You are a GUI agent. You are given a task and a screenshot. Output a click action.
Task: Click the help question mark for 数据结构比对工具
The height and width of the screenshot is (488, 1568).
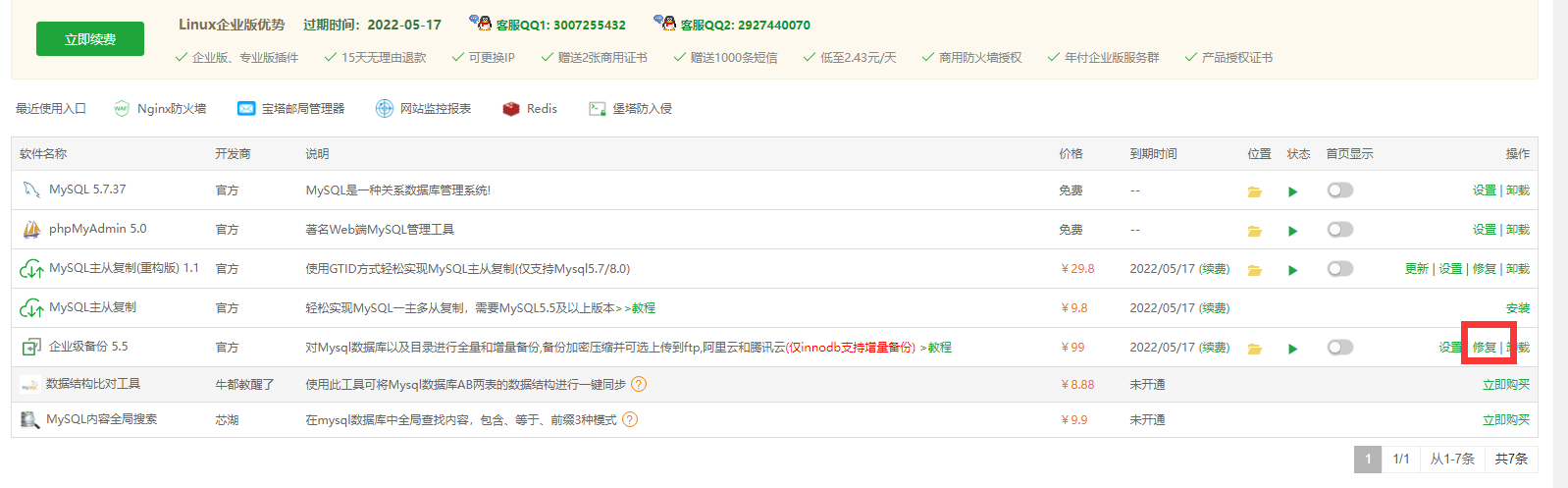(639, 384)
